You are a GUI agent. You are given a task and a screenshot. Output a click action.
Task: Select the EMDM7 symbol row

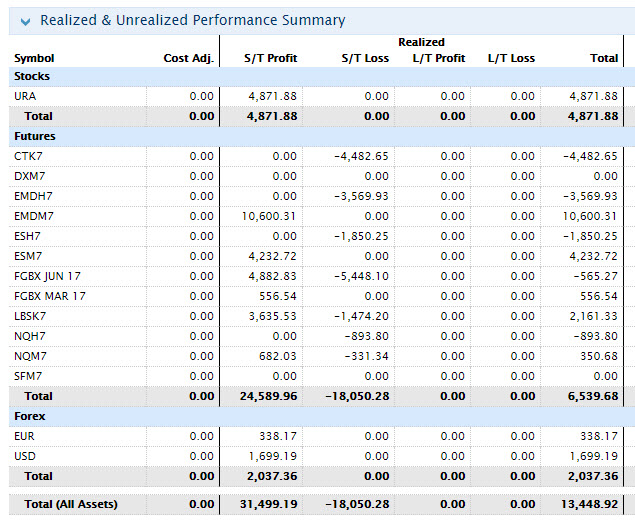point(34,216)
